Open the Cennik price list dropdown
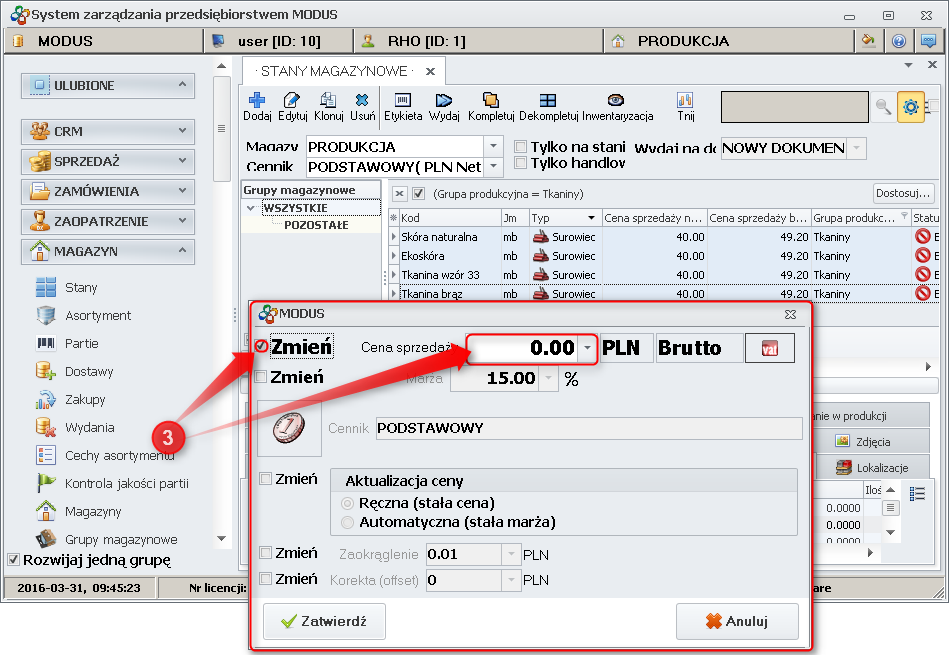Screen dimensions: 949x655 (x=494, y=167)
